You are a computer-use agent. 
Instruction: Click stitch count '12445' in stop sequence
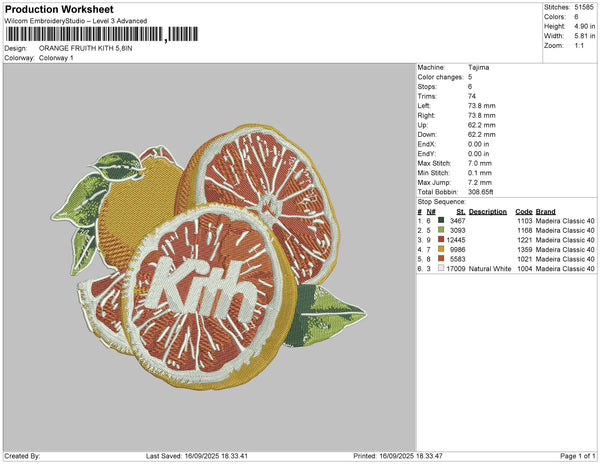(x=456, y=240)
